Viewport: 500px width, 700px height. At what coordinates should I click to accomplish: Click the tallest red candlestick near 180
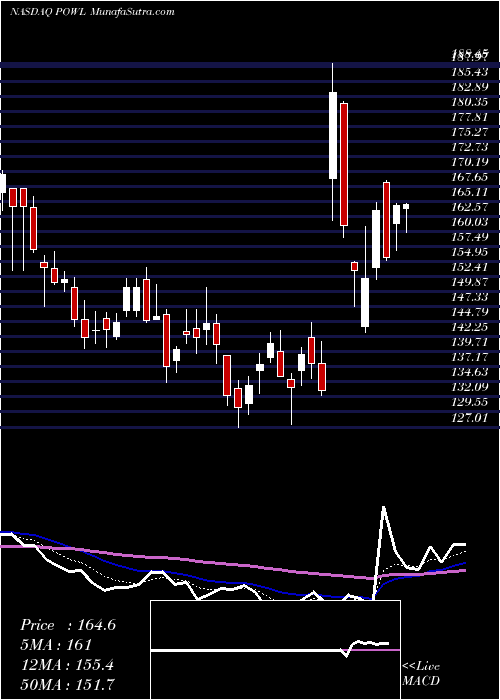tap(343, 164)
